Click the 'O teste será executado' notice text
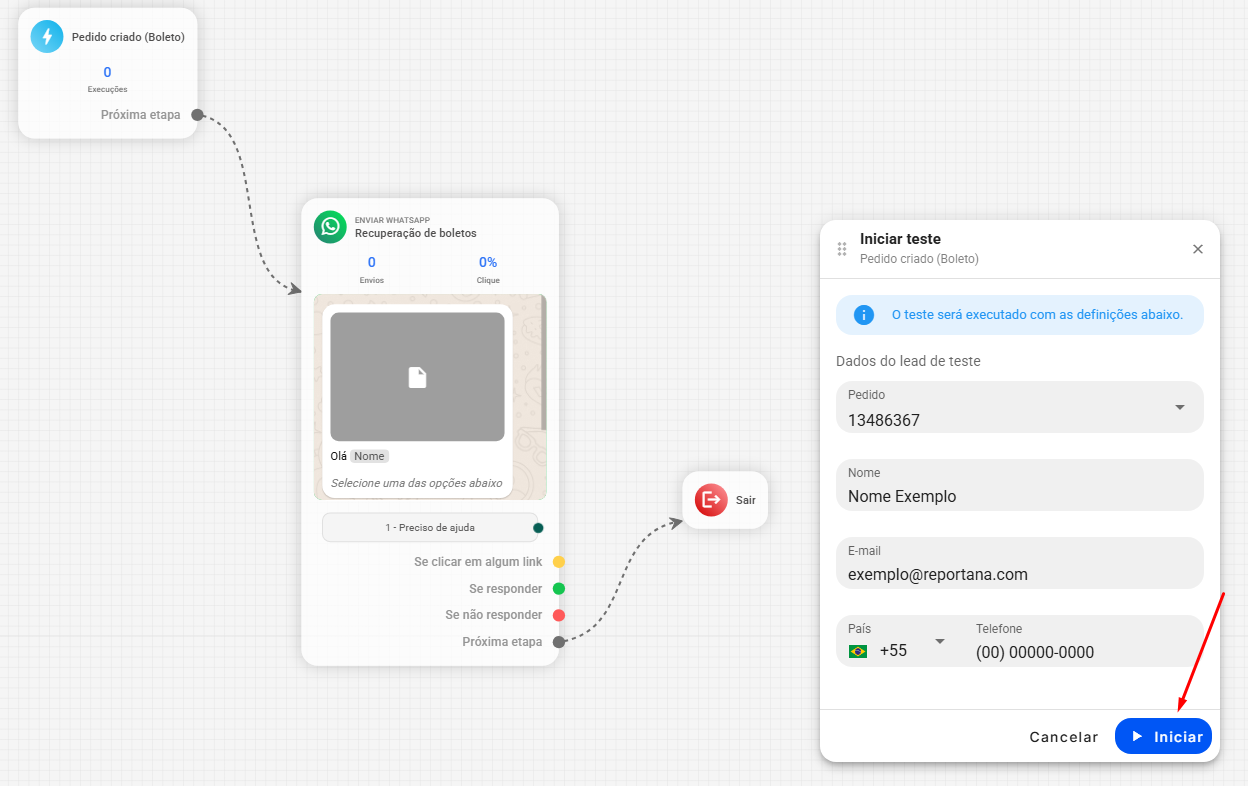This screenshot has height=786, width=1248. (x=1037, y=315)
